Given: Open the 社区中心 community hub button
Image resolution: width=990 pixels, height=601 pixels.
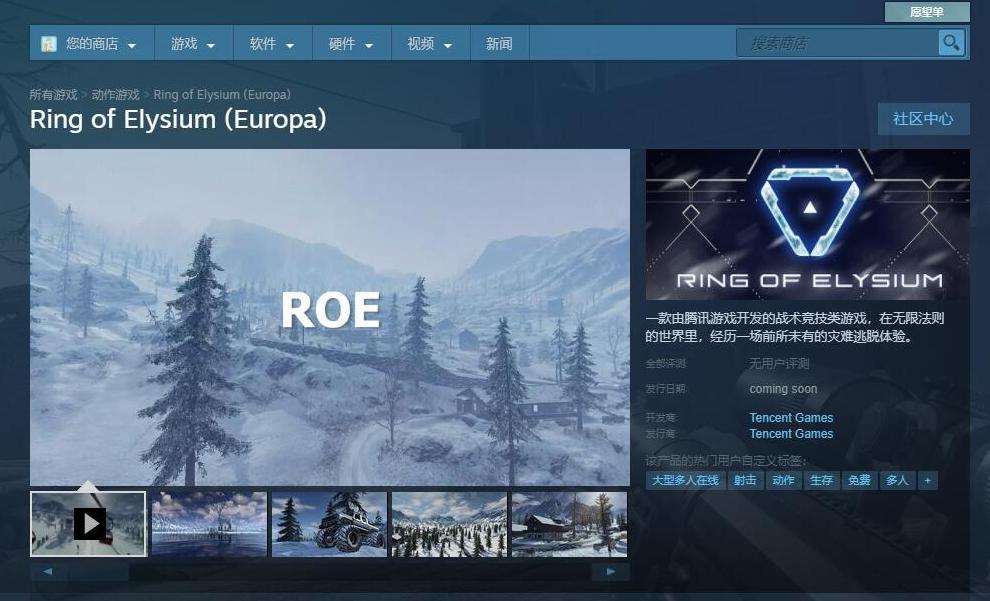Looking at the screenshot, I should pos(923,119).
